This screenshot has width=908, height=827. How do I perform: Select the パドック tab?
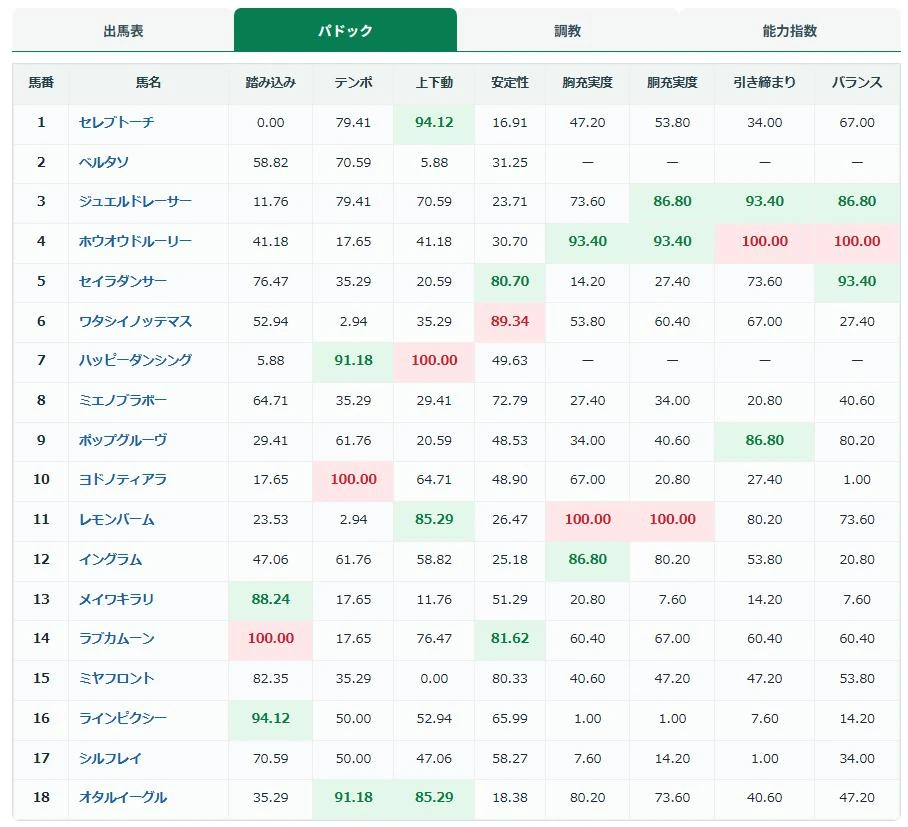click(345, 31)
